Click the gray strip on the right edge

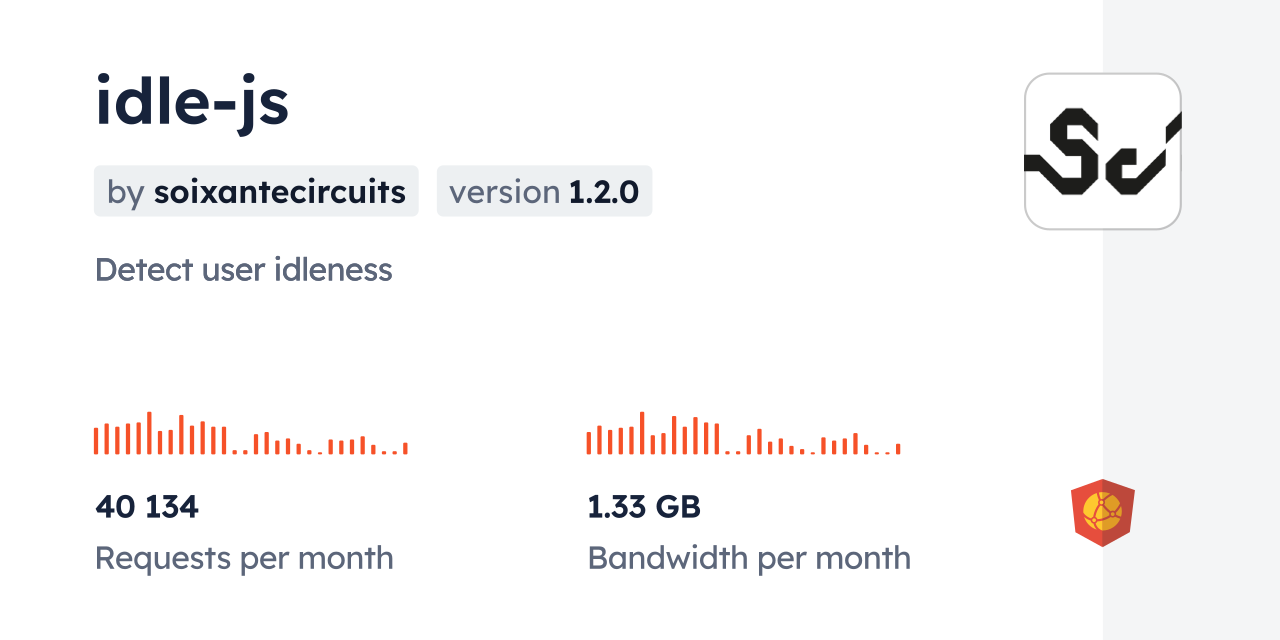tap(1191, 320)
